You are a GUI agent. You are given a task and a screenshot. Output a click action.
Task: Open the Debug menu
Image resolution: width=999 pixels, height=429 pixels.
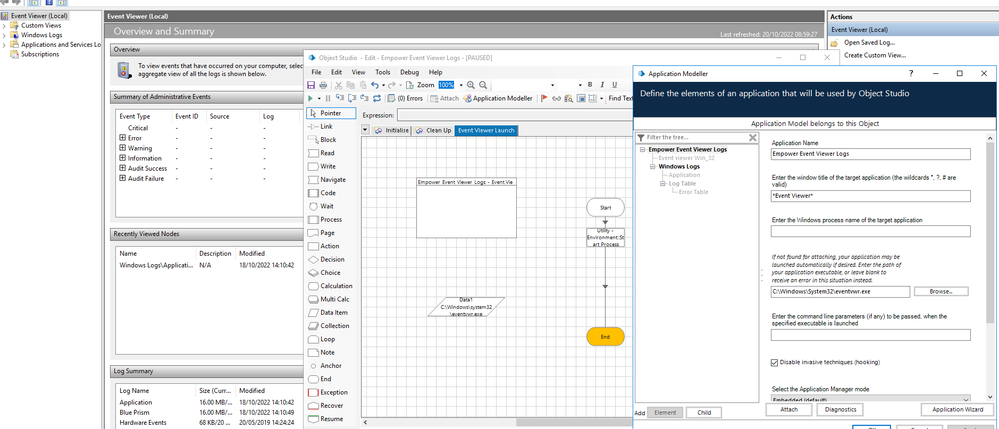[409, 72]
